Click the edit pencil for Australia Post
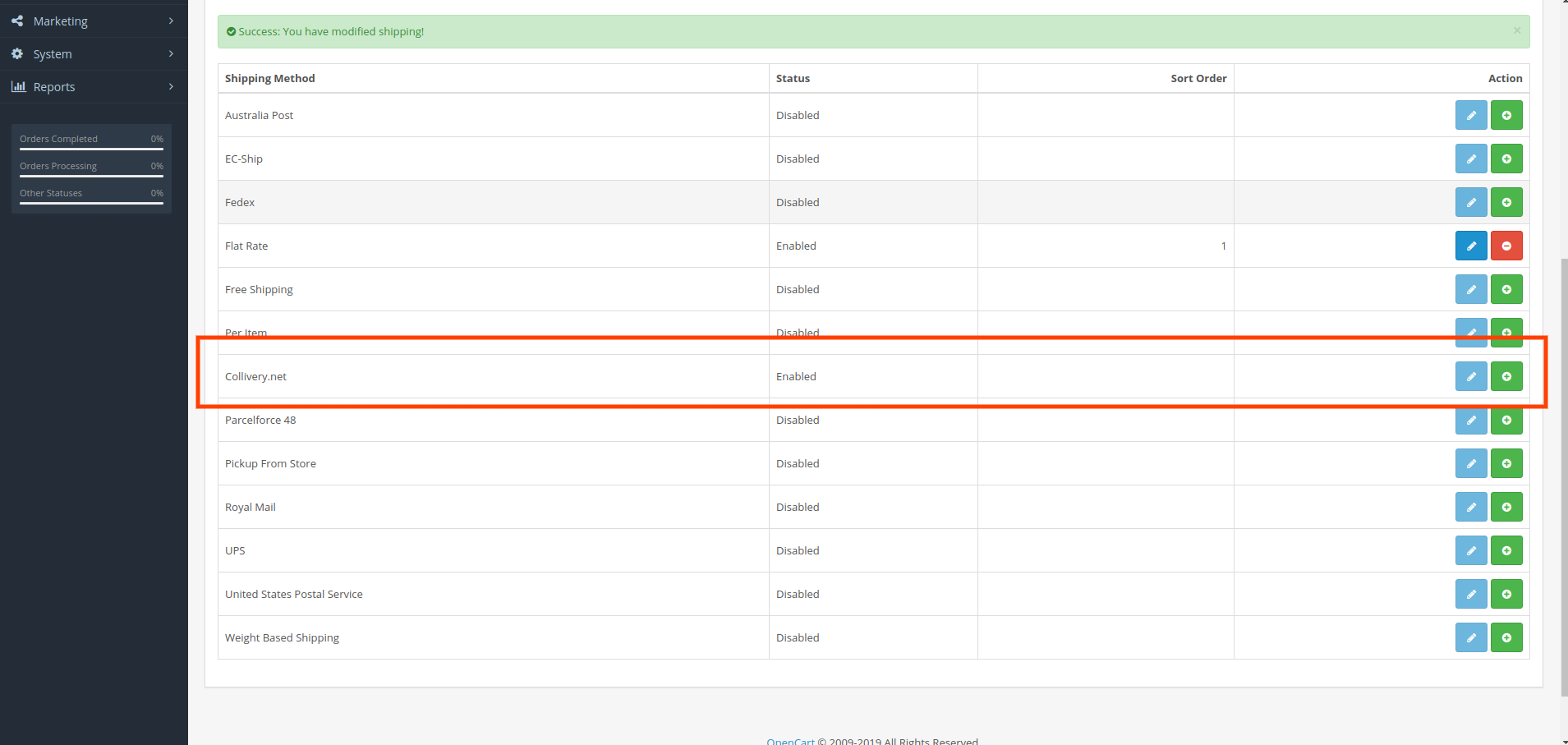 (1470, 115)
